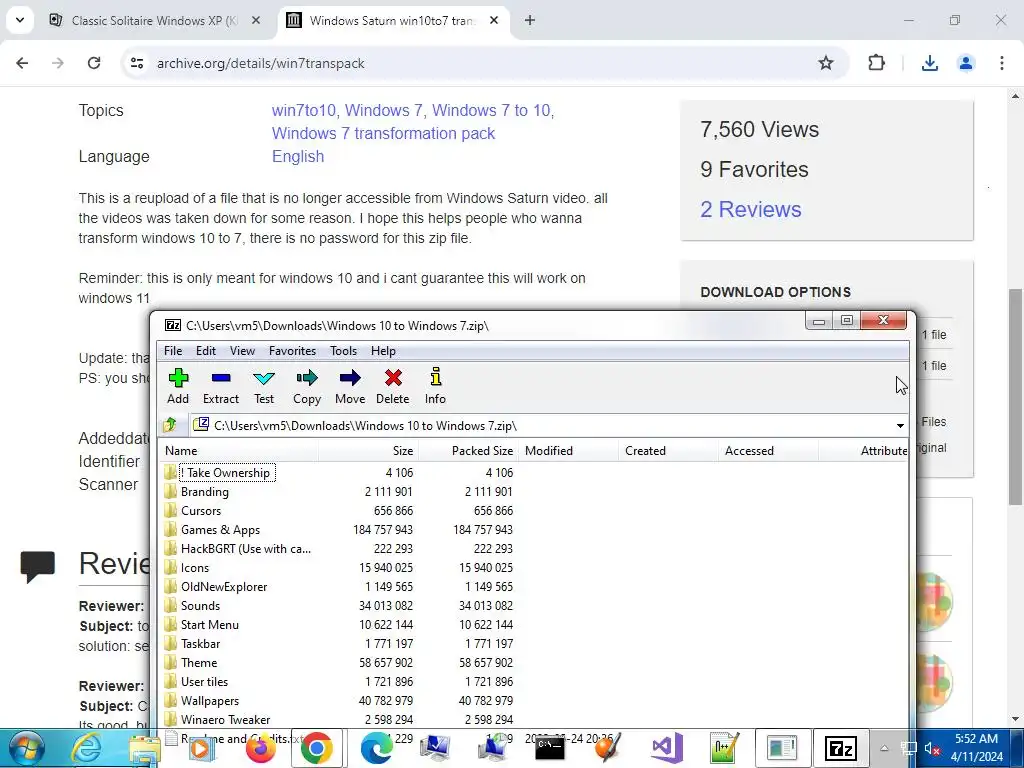
Task: Click the red Delete icon in 7-Zip
Action: (392, 378)
